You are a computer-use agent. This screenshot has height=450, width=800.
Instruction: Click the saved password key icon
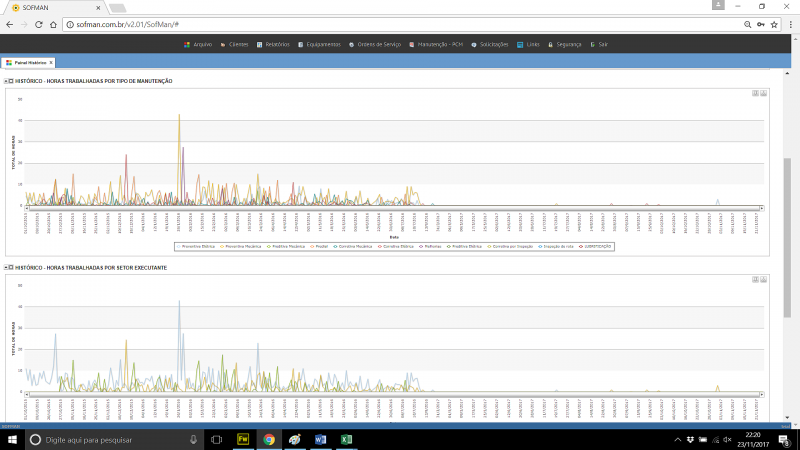click(x=761, y=23)
